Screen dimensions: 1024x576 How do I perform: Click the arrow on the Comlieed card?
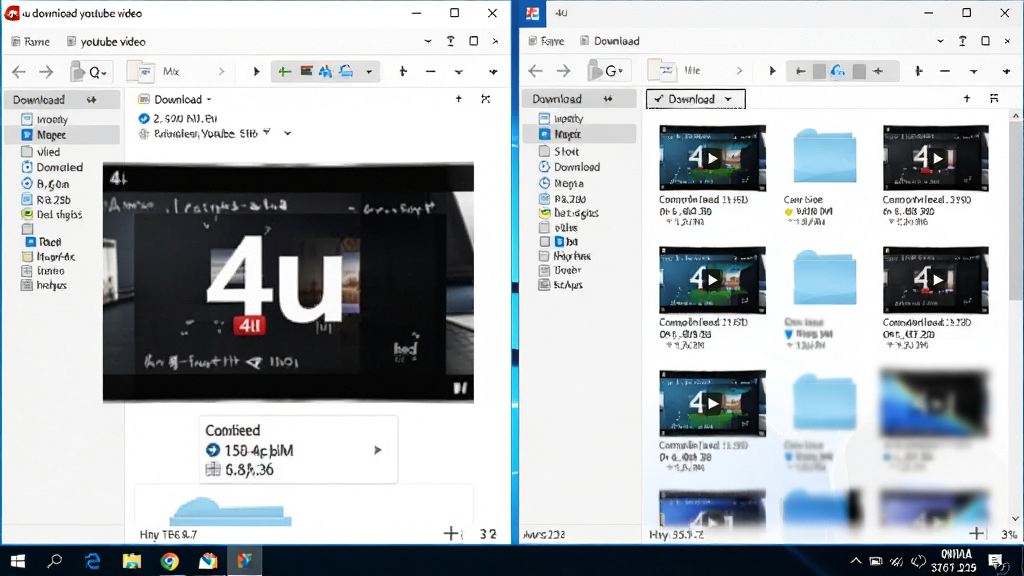(377, 450)
